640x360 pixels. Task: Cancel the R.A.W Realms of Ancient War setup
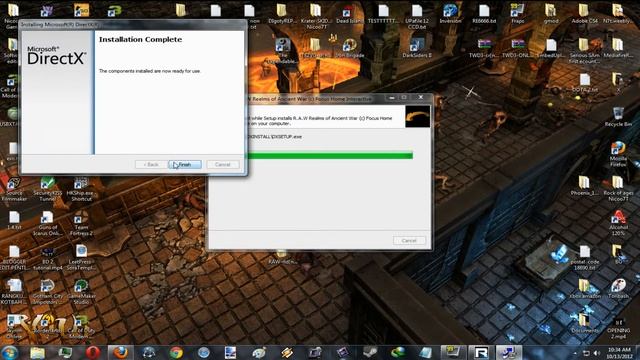(x=409, y=241)
